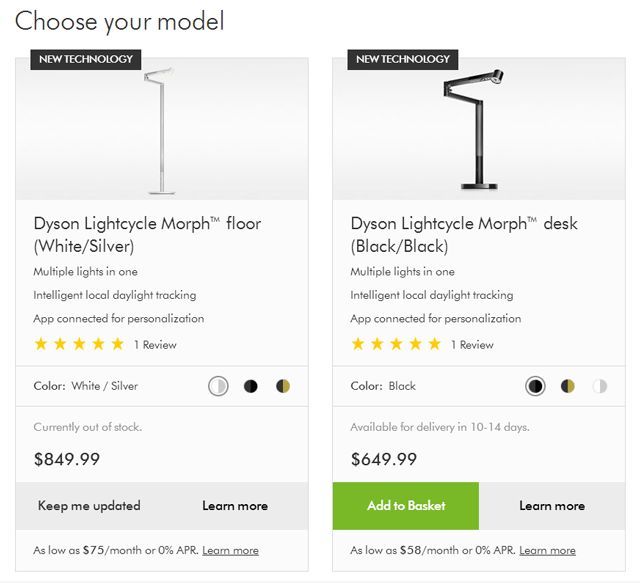
Task: Click Lightcycle Morph desk lamp image
Action: (476, 128)
